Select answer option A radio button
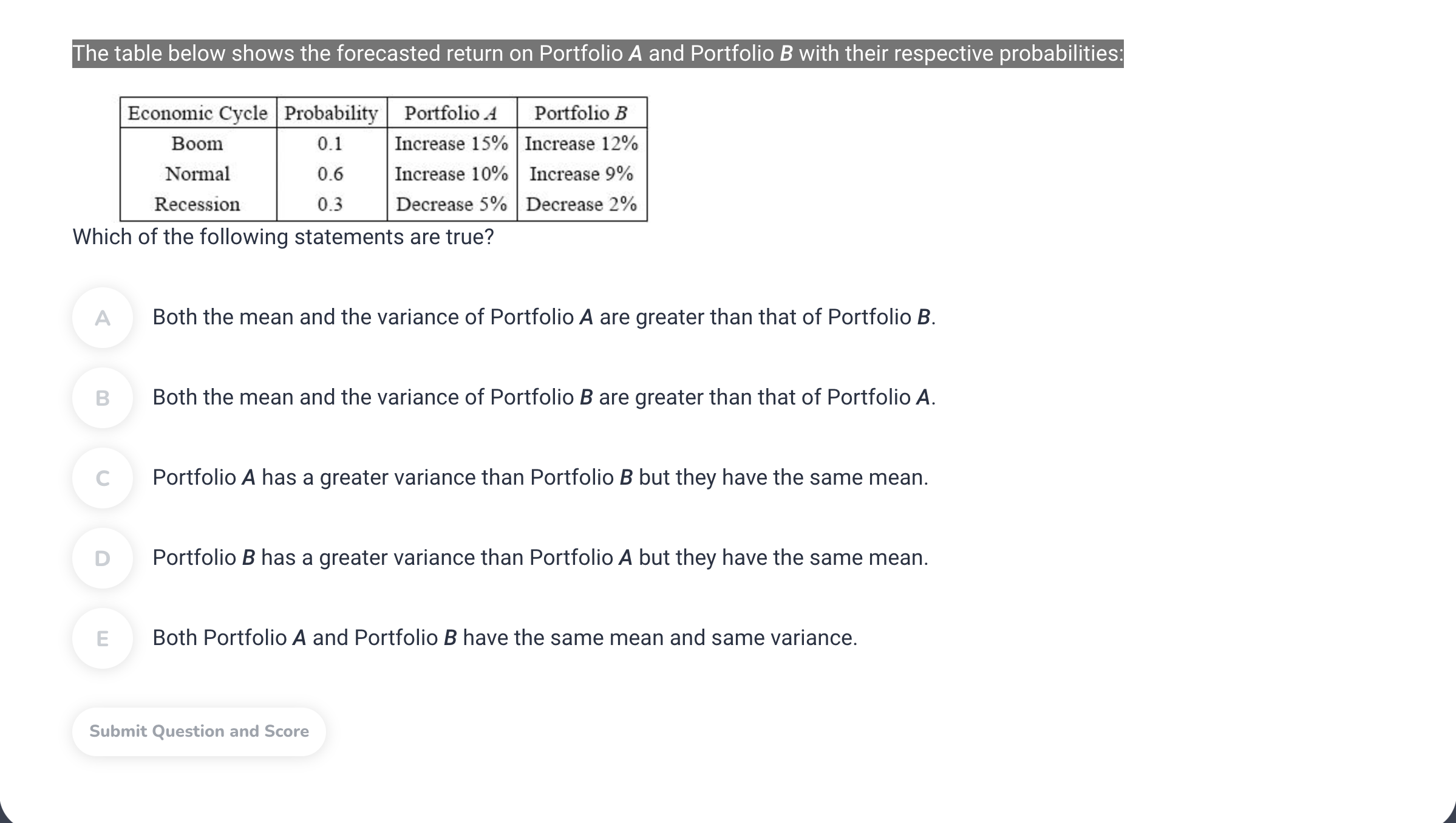Screen dimensions: 1456x823 (x=103, y=318)
